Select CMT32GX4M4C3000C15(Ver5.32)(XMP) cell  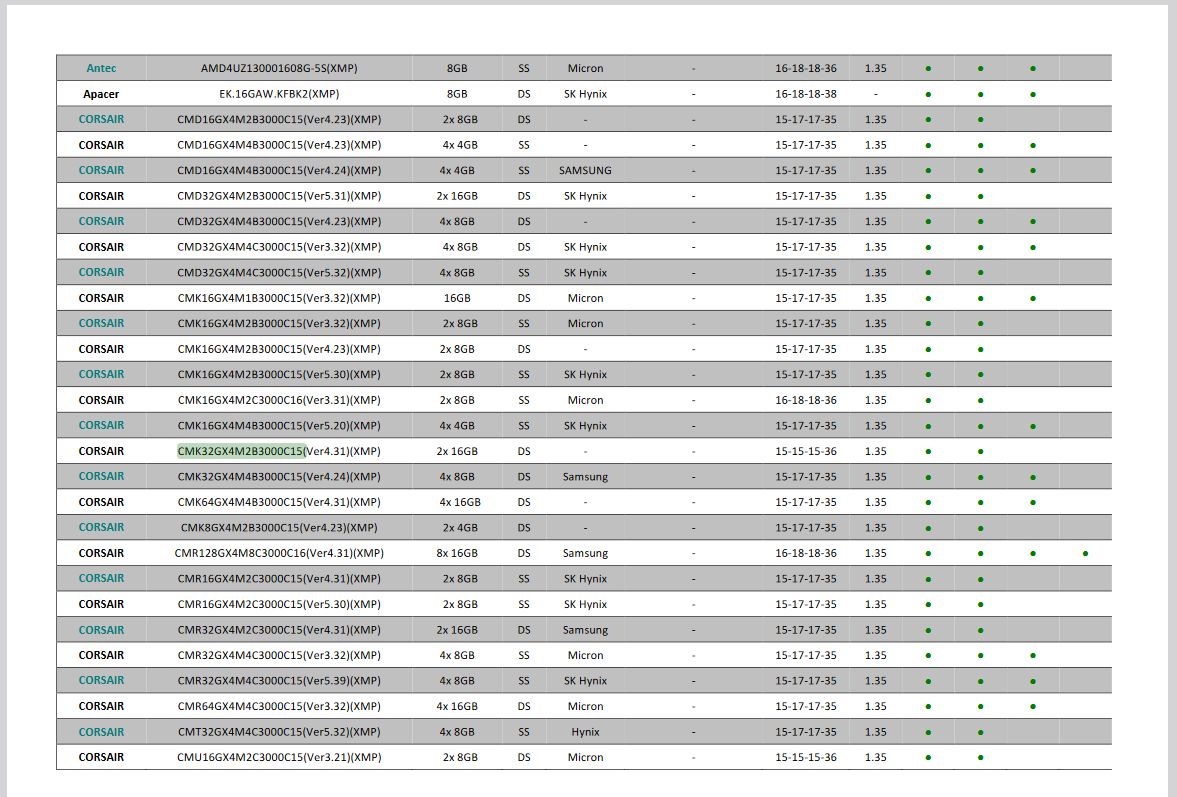(x=279, y=732)
